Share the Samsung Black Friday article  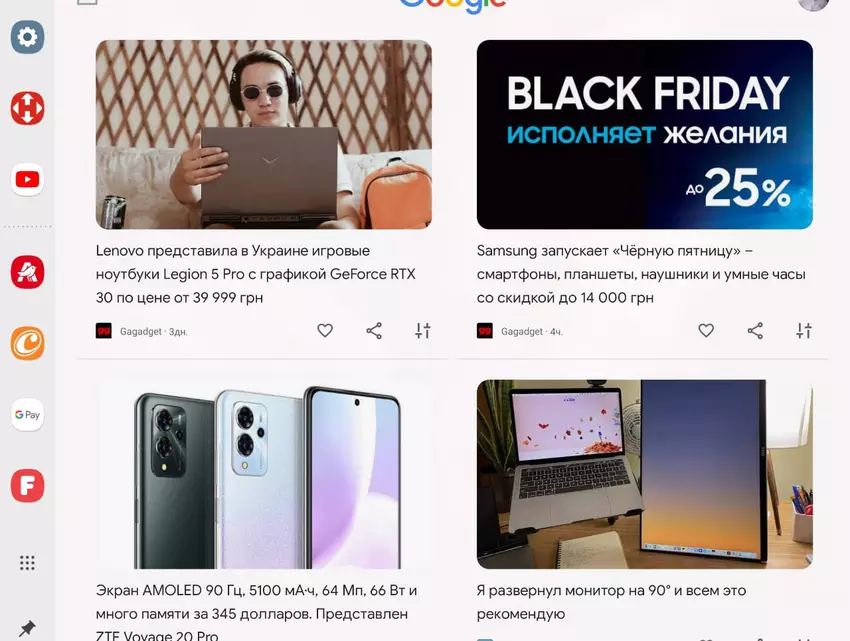tap(755, 331)
